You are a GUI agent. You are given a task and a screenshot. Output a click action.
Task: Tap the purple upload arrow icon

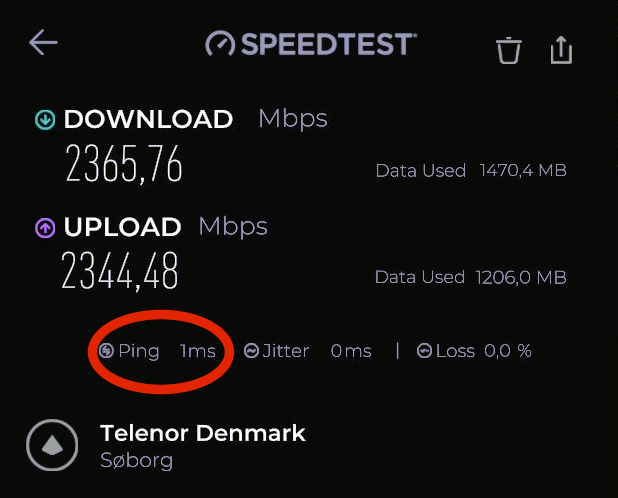click(x=45, y=228)
